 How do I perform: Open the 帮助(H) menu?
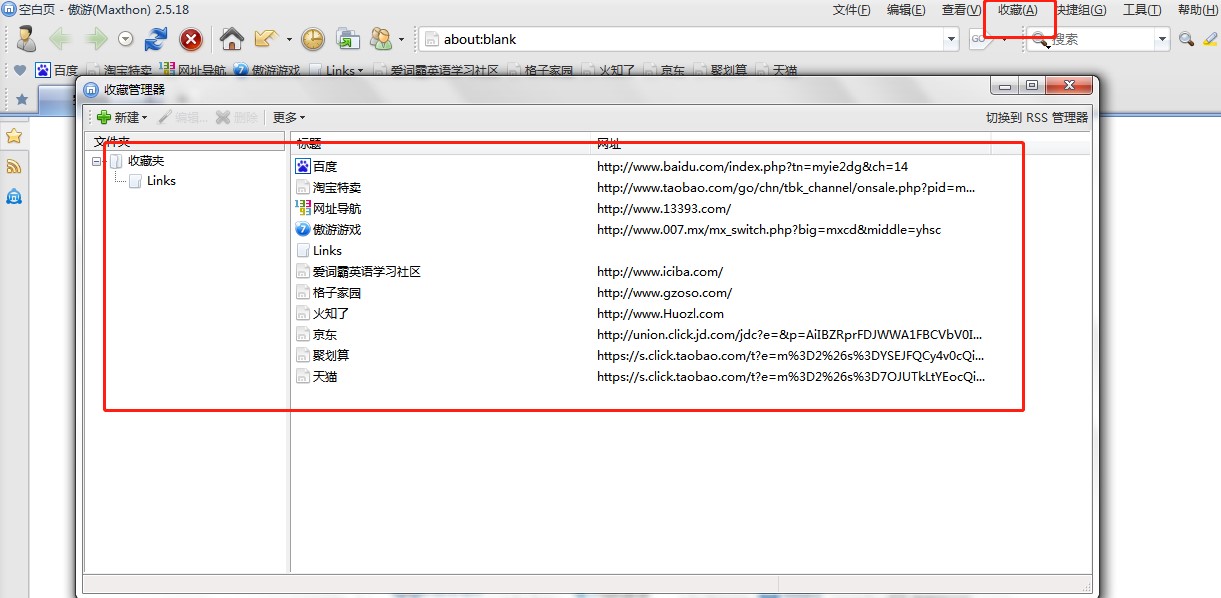tap(1197, 10)
